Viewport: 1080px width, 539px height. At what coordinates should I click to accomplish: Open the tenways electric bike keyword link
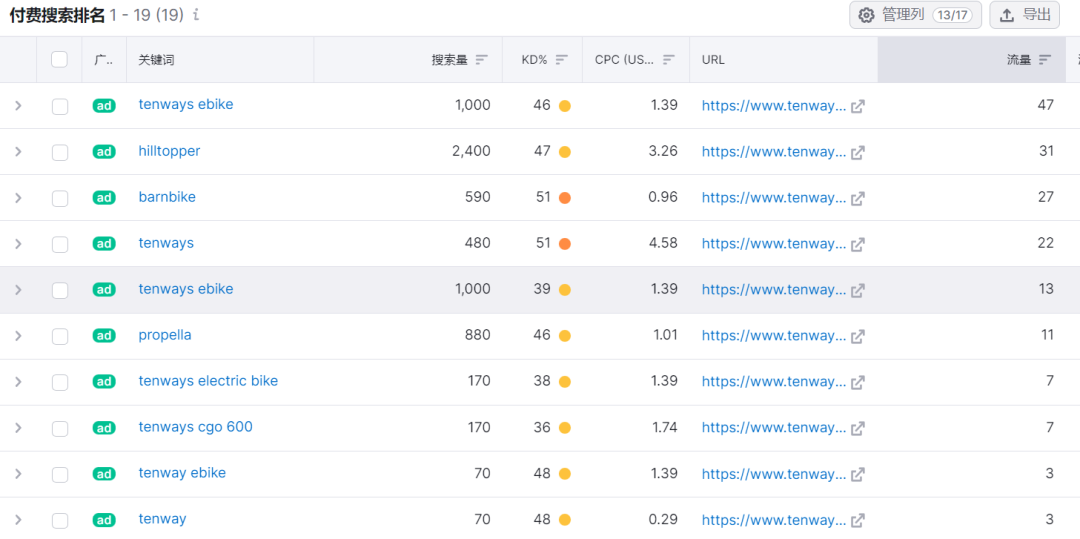[209, 381]
